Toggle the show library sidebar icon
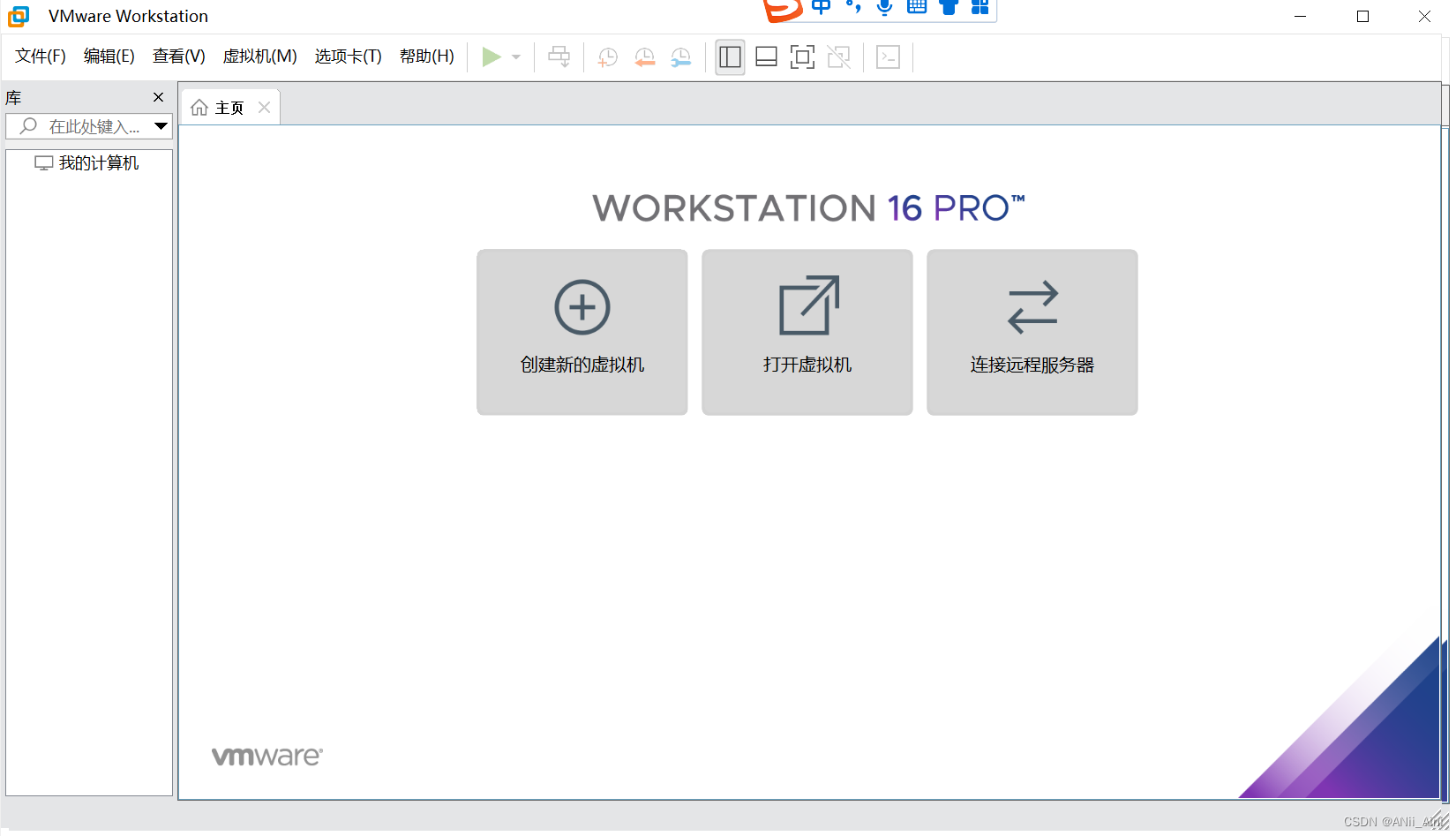The width and height of the screenshot is (1456, 836). (x=730, y=57)
